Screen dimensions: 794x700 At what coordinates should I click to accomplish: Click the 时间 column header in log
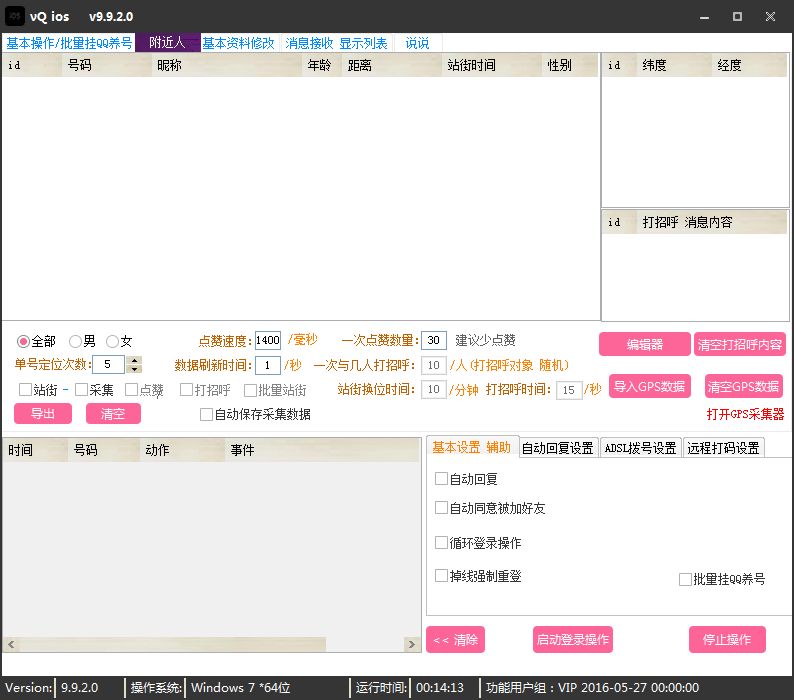coord(35,450)
